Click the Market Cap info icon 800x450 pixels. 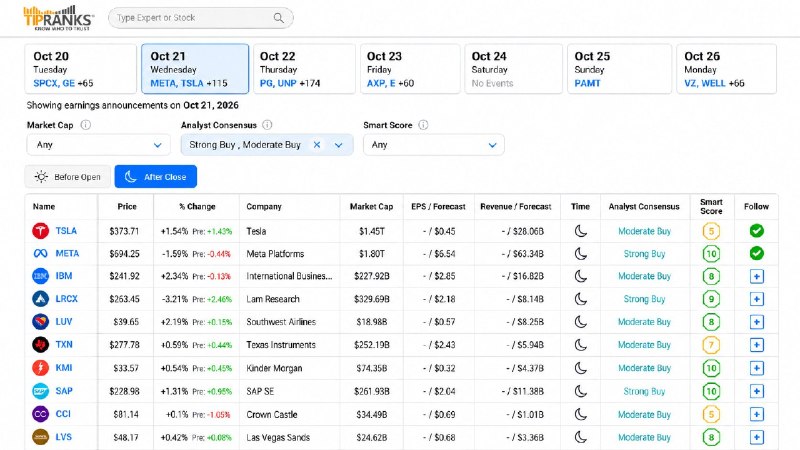(x=86, y=125)
